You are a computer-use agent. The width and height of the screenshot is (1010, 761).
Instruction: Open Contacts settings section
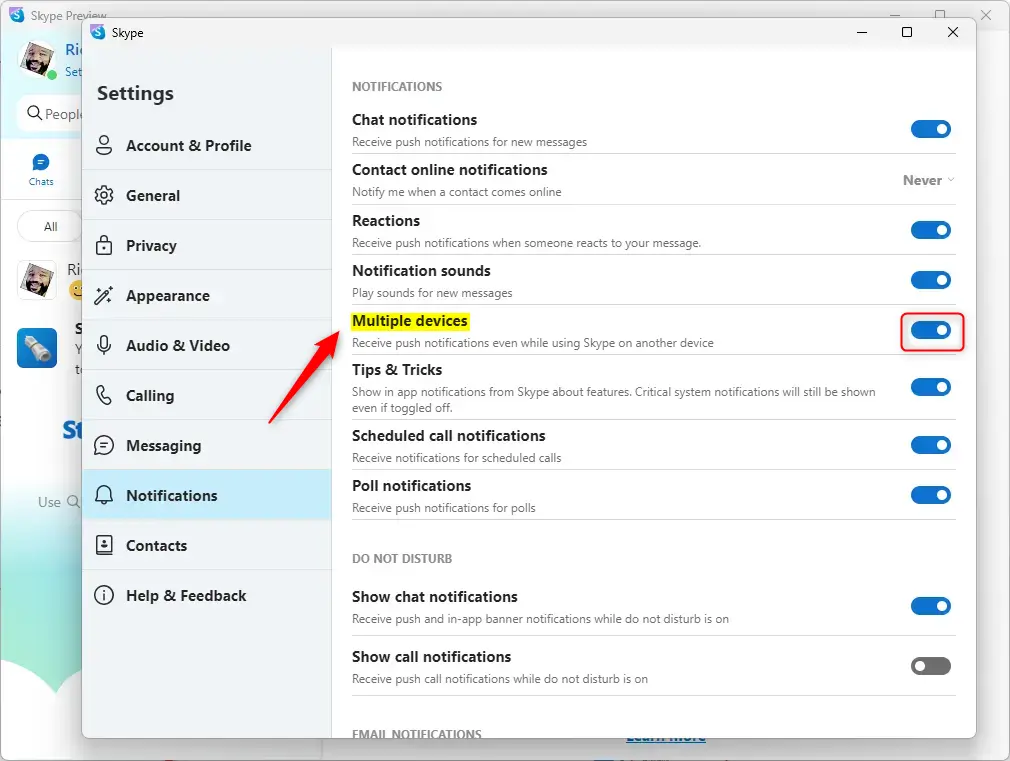tap(207, 545)
